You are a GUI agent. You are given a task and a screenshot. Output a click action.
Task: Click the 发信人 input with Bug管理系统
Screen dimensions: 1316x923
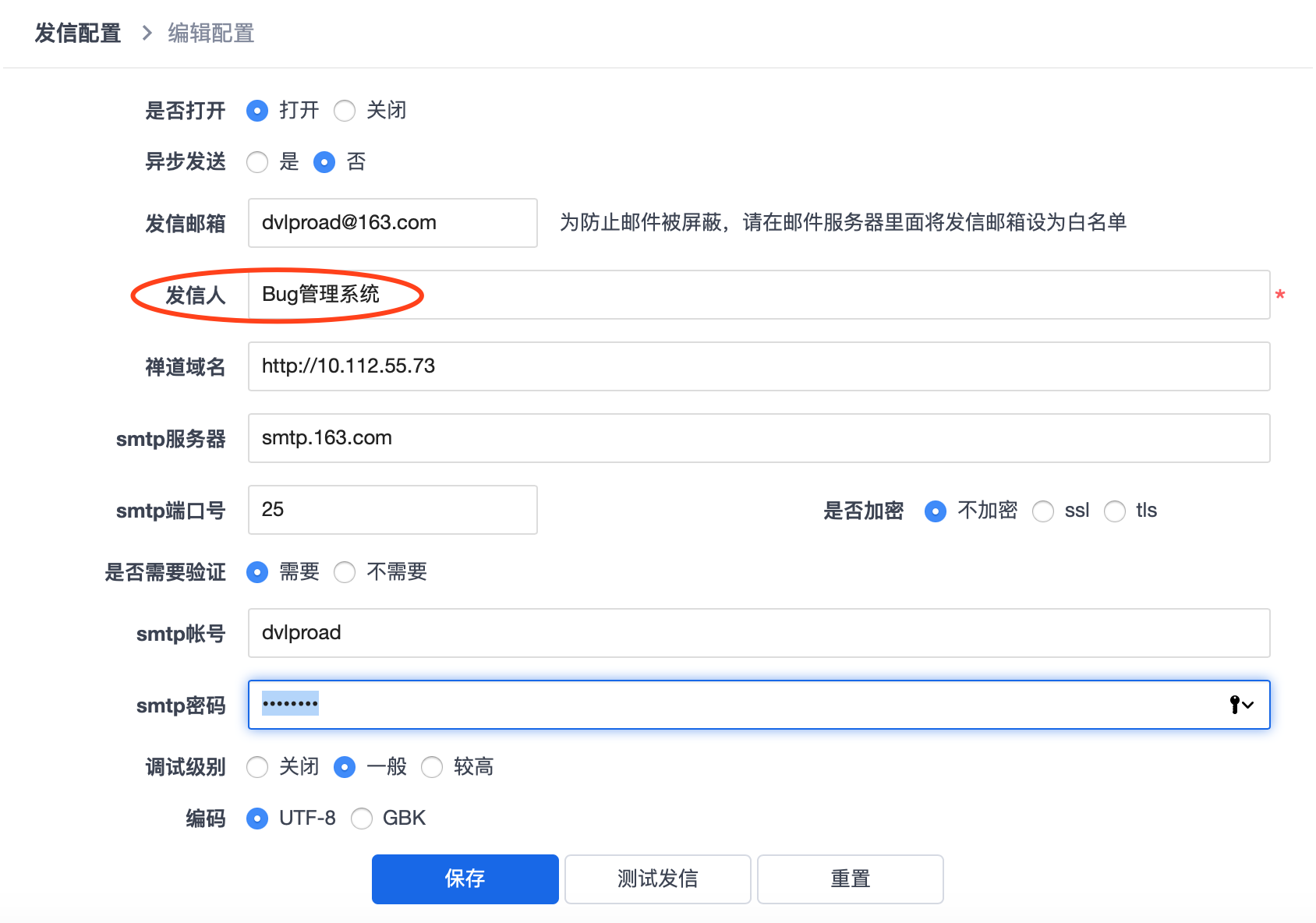(x=759, y=295)
